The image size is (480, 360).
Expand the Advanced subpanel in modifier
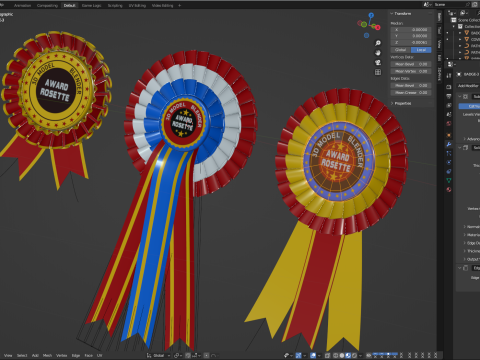[464, 139]
